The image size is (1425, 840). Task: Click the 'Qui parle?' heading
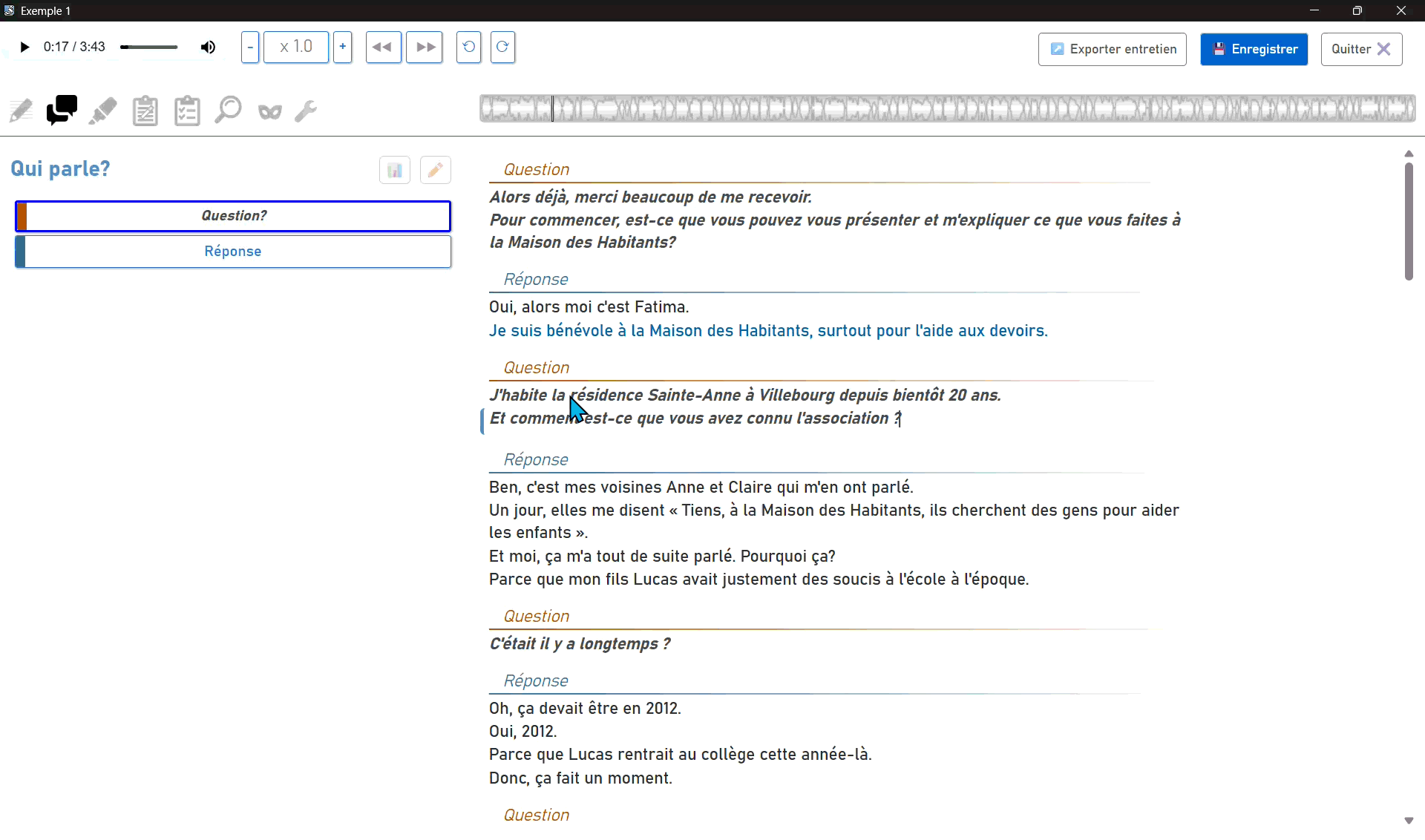tap(60, 169)
